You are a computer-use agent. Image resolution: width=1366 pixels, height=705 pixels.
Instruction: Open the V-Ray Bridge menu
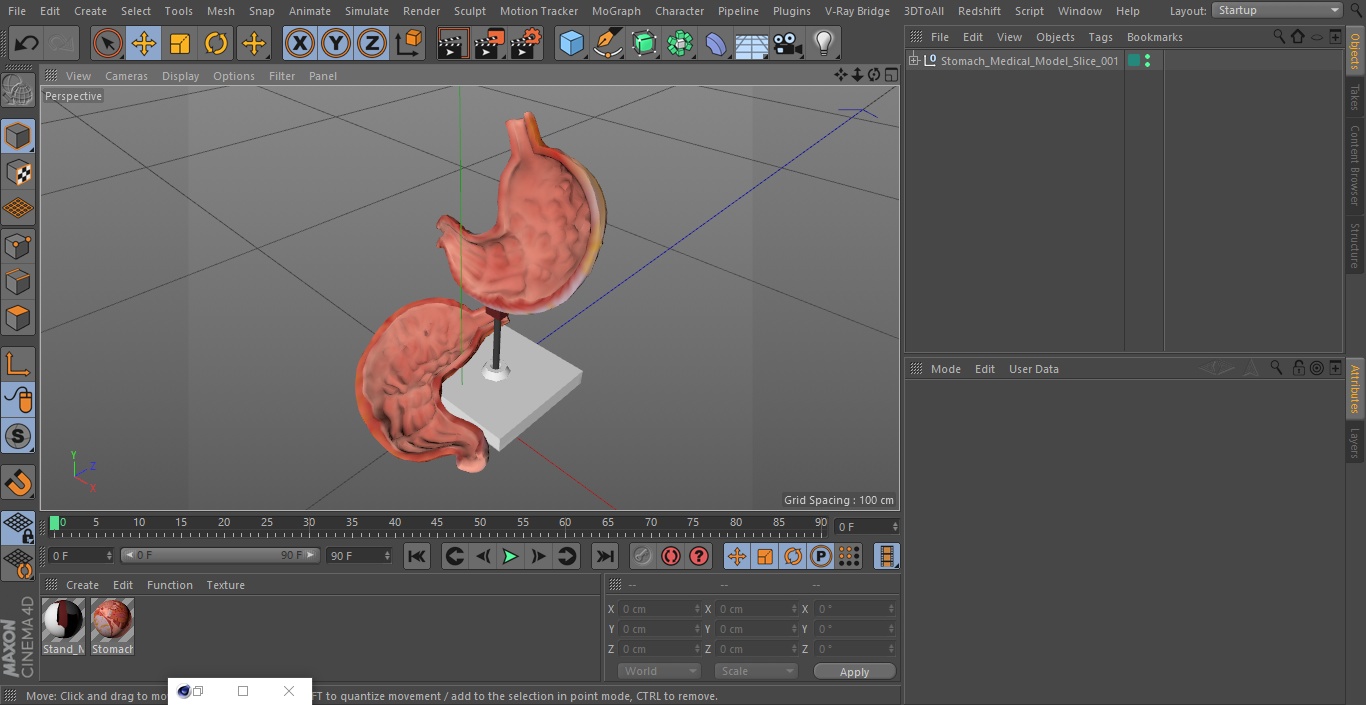tap(857, 10)
